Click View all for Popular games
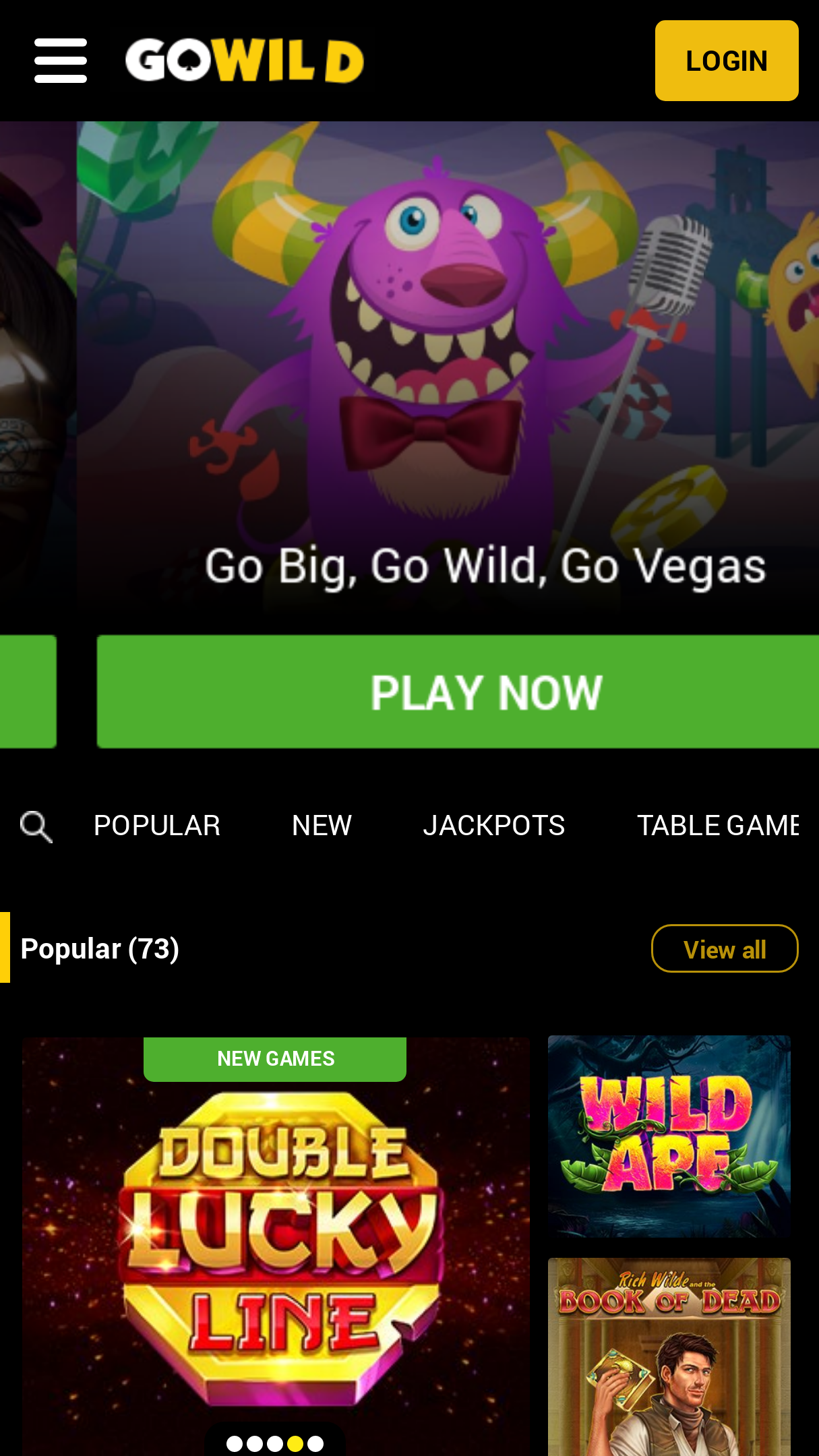 coord(725,948)
